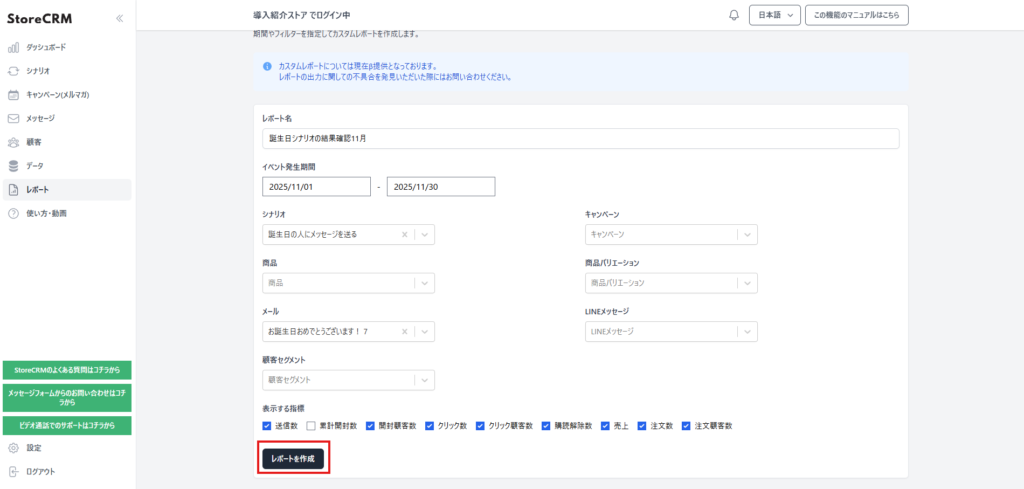The height and width of the screenshot is (489, 1024).
Task: Click the キャンペーン calendar icon
Action: [13, 95]
